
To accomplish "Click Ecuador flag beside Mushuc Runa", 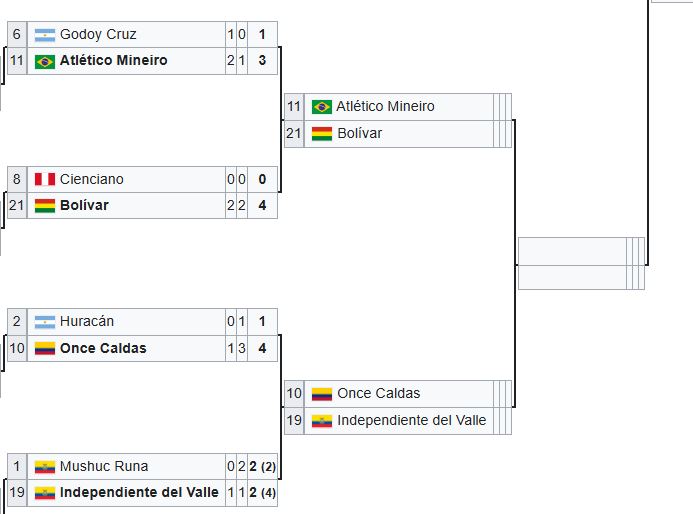I will point(44,467).
